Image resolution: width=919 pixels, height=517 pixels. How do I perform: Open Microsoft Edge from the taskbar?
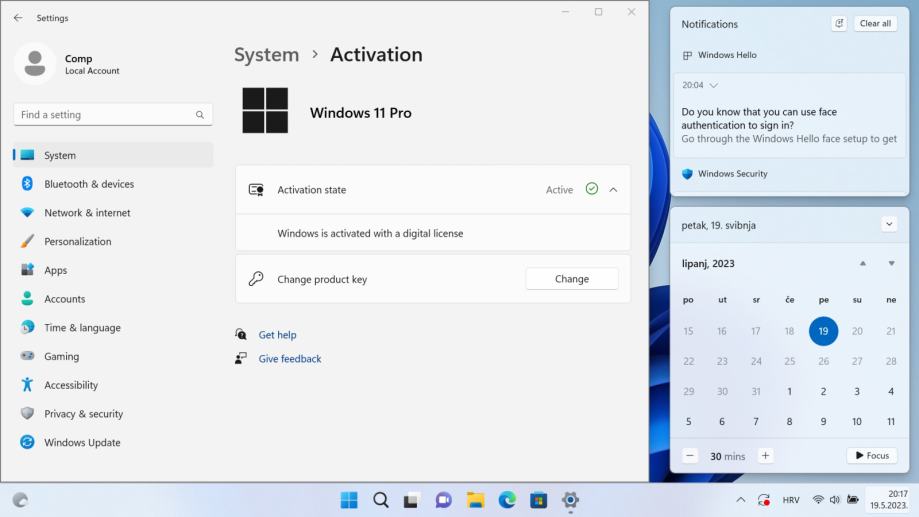coord(507,500)
